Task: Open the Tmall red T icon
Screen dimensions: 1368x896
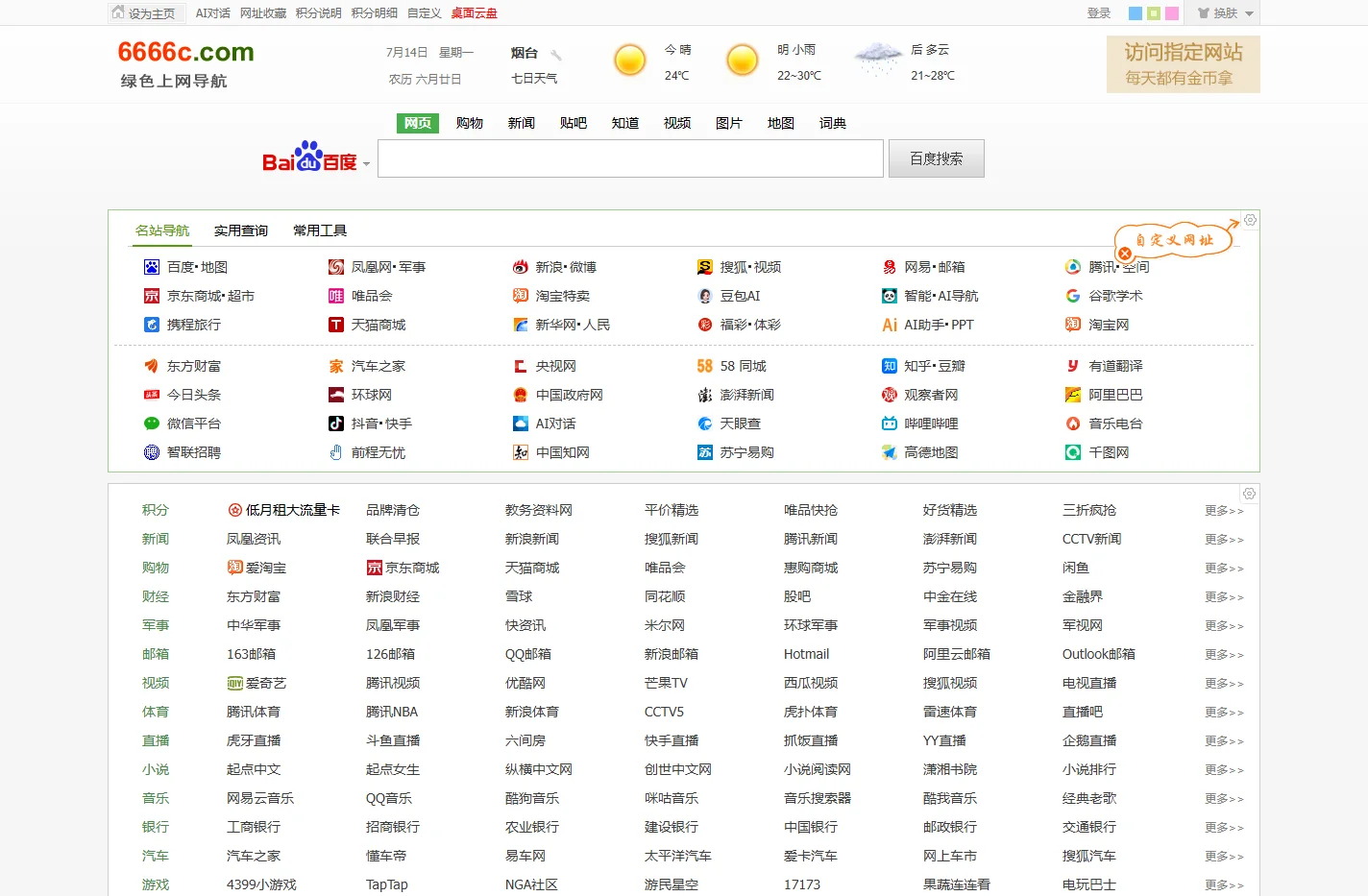Action: click(x=335, y=325)
